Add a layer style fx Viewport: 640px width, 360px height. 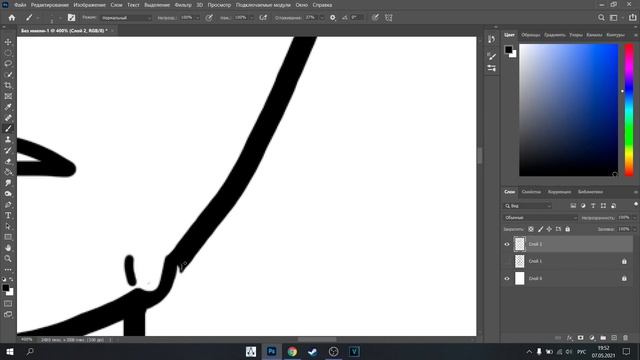pyautogui.click(x=569, y=338)
